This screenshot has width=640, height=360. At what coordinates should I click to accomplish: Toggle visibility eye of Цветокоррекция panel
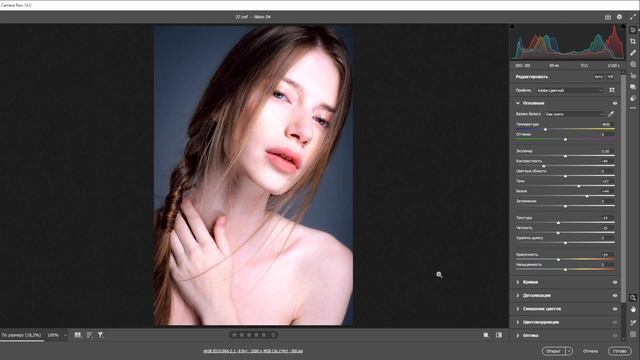click(x=615, y=322)
